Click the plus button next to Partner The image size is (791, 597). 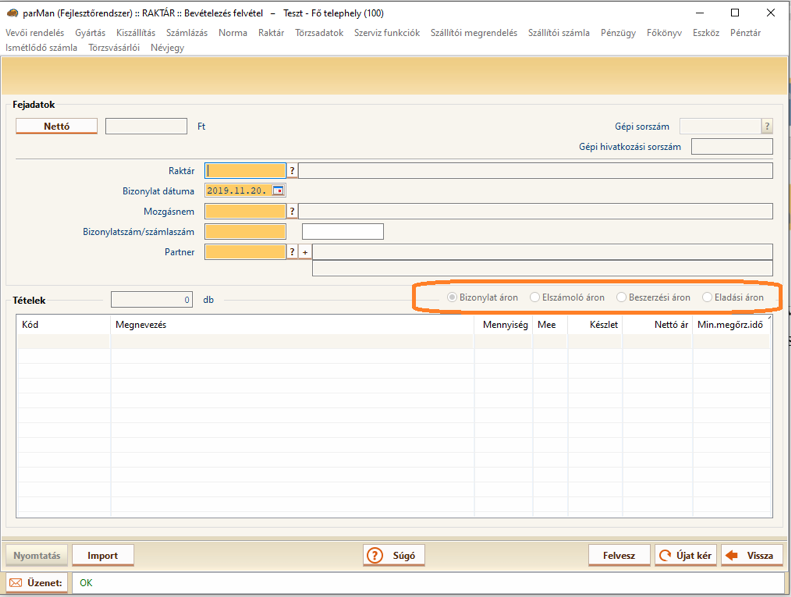pyautogui.click(x=305, y=252)
